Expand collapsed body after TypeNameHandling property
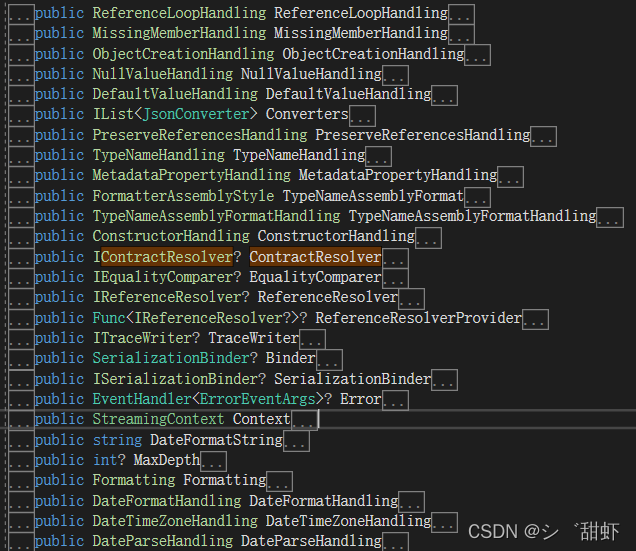 378,157
